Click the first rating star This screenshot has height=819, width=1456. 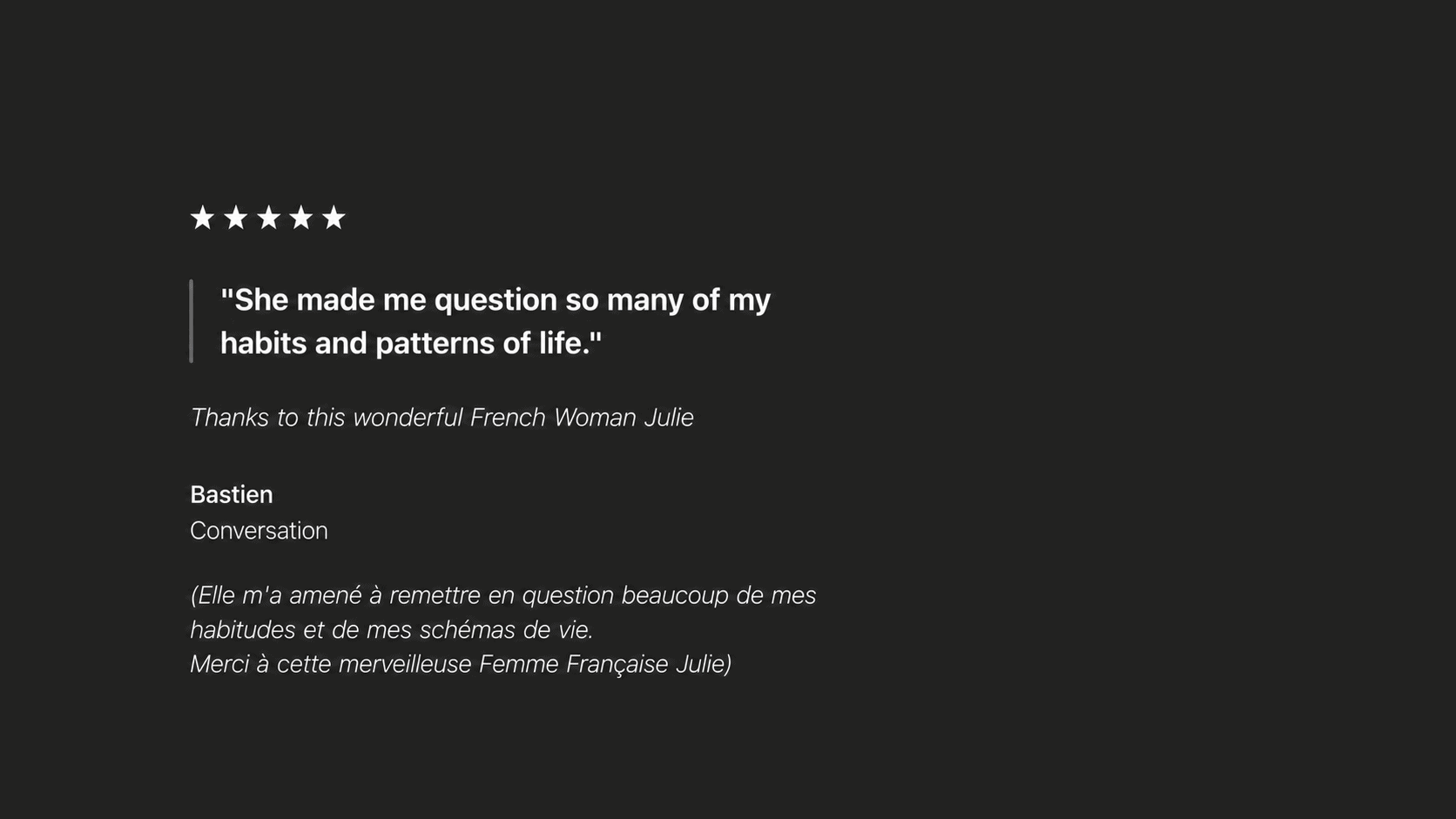[202, 218]
